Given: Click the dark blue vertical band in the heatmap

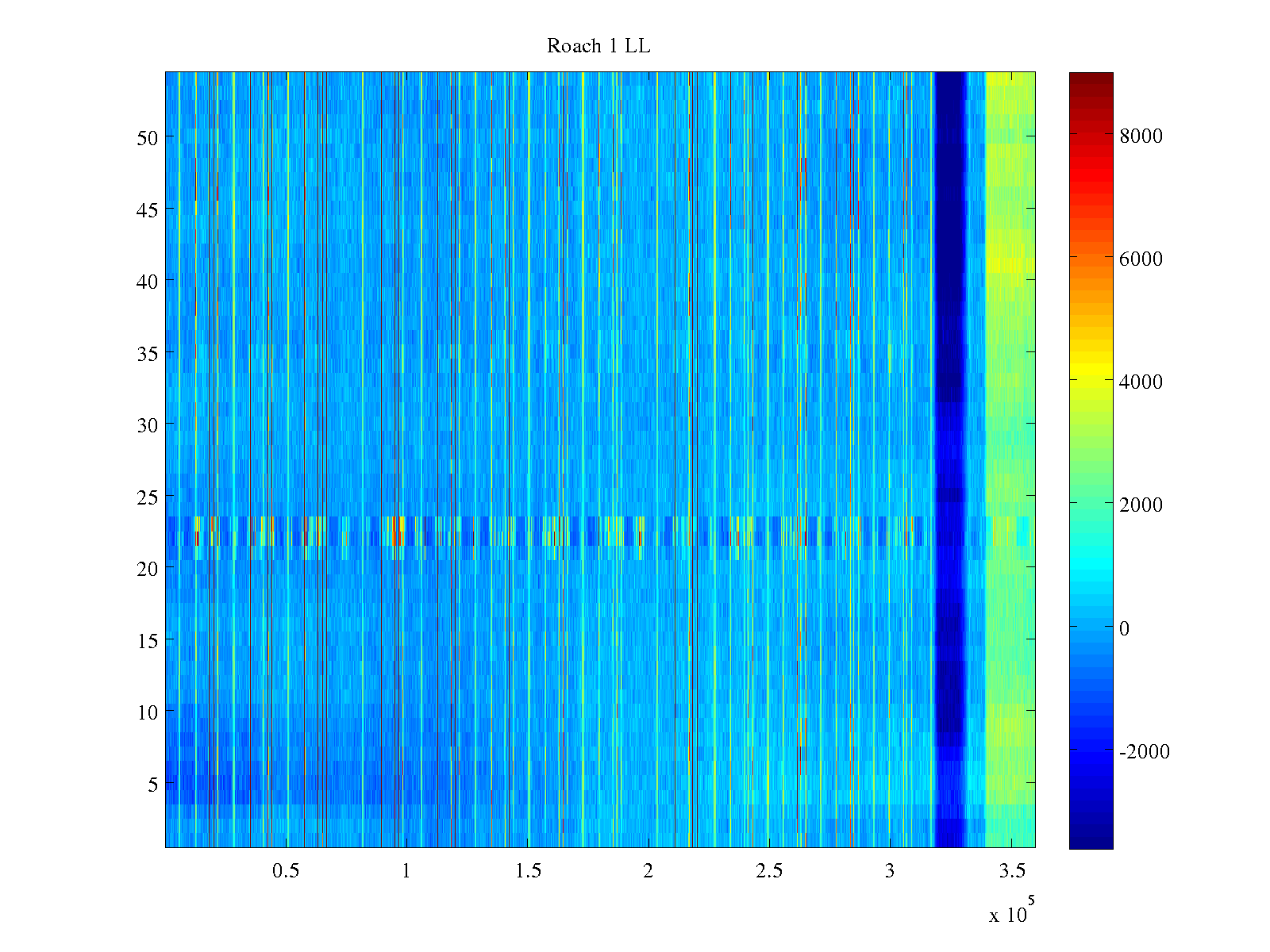Looking at the screenshot, I should click(950, 460).
